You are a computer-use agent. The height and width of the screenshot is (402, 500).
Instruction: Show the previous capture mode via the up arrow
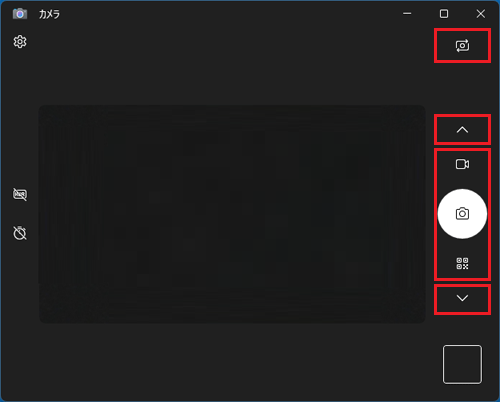click(462, 130)
